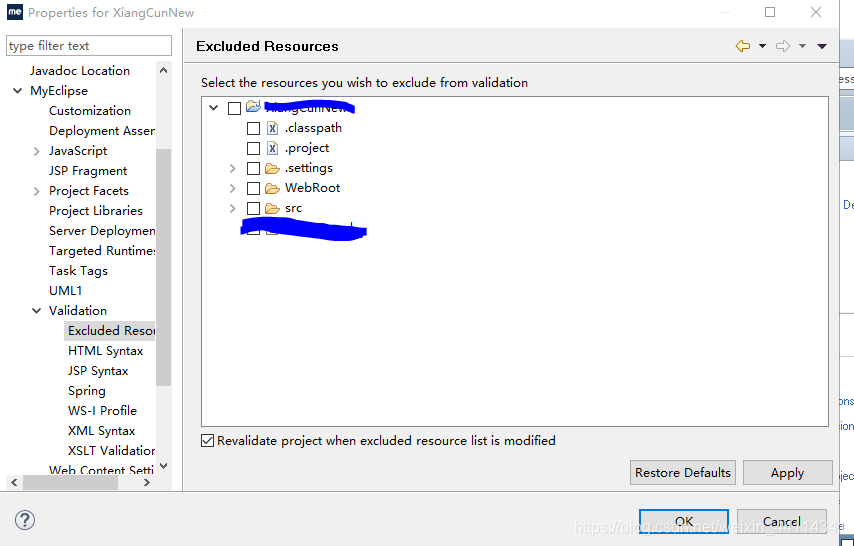Click the back navigation arrow icon
The width and height of the screenshot is (854, 546).
742,46
